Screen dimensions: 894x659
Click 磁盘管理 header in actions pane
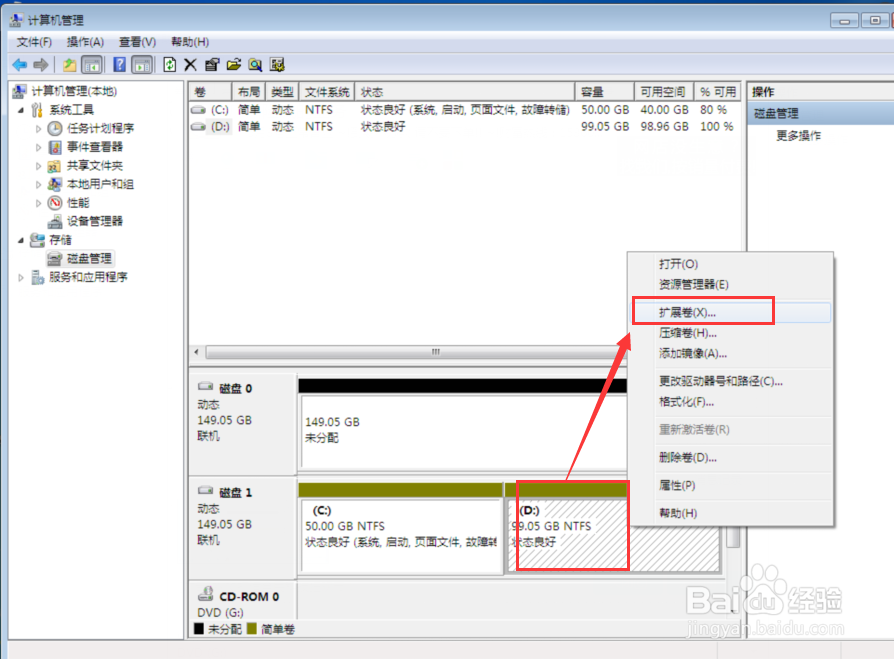pos(821,113)
